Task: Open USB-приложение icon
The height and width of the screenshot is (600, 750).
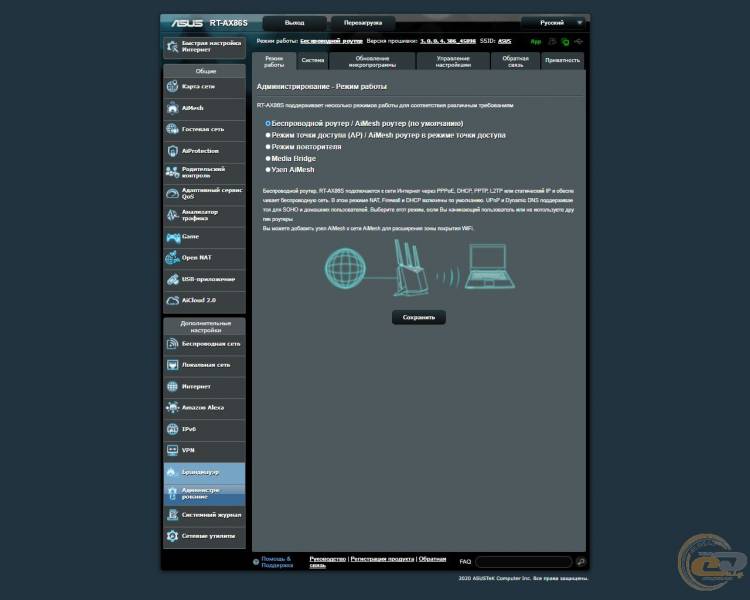Action: [x=172, y=279]
